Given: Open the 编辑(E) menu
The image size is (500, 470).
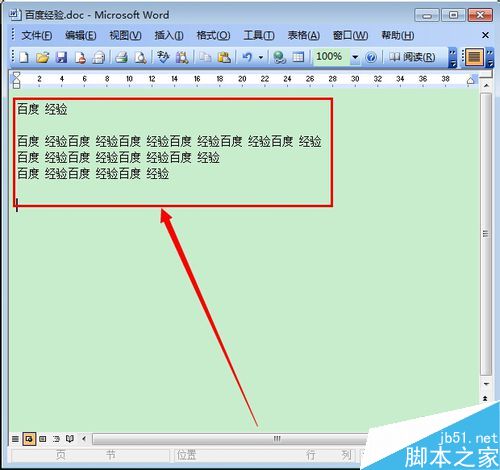Looking at the screenshot, I should pyautogui.click(x=81, y=35).
